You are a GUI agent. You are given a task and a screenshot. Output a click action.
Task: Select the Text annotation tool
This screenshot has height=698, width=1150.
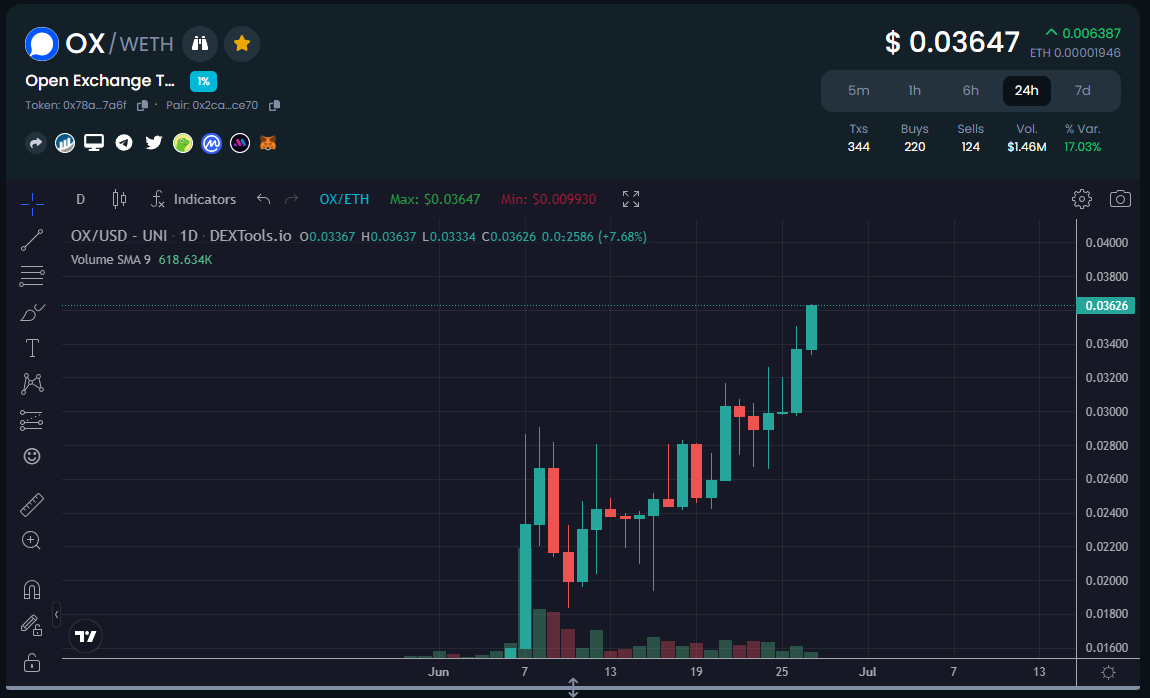[31, 348]
